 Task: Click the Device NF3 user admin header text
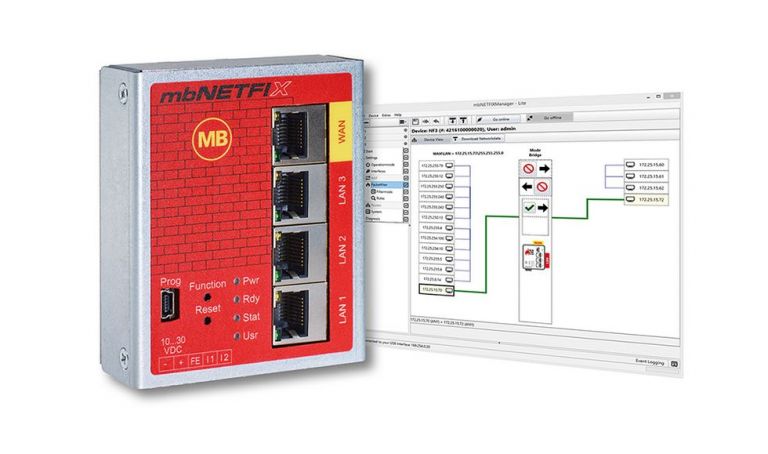(x=464, y=130)
